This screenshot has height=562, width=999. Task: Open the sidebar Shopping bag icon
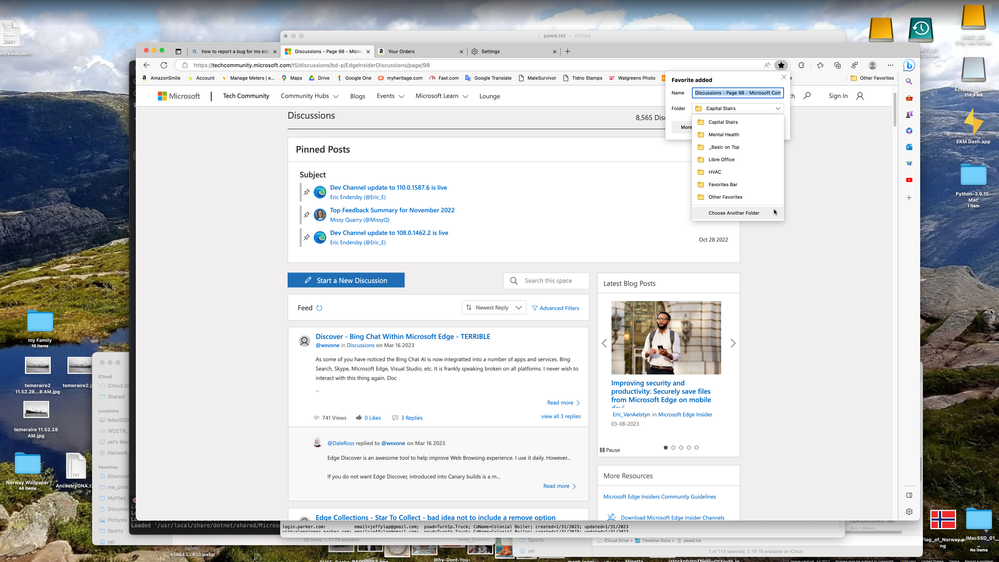[x=909, y=98]
